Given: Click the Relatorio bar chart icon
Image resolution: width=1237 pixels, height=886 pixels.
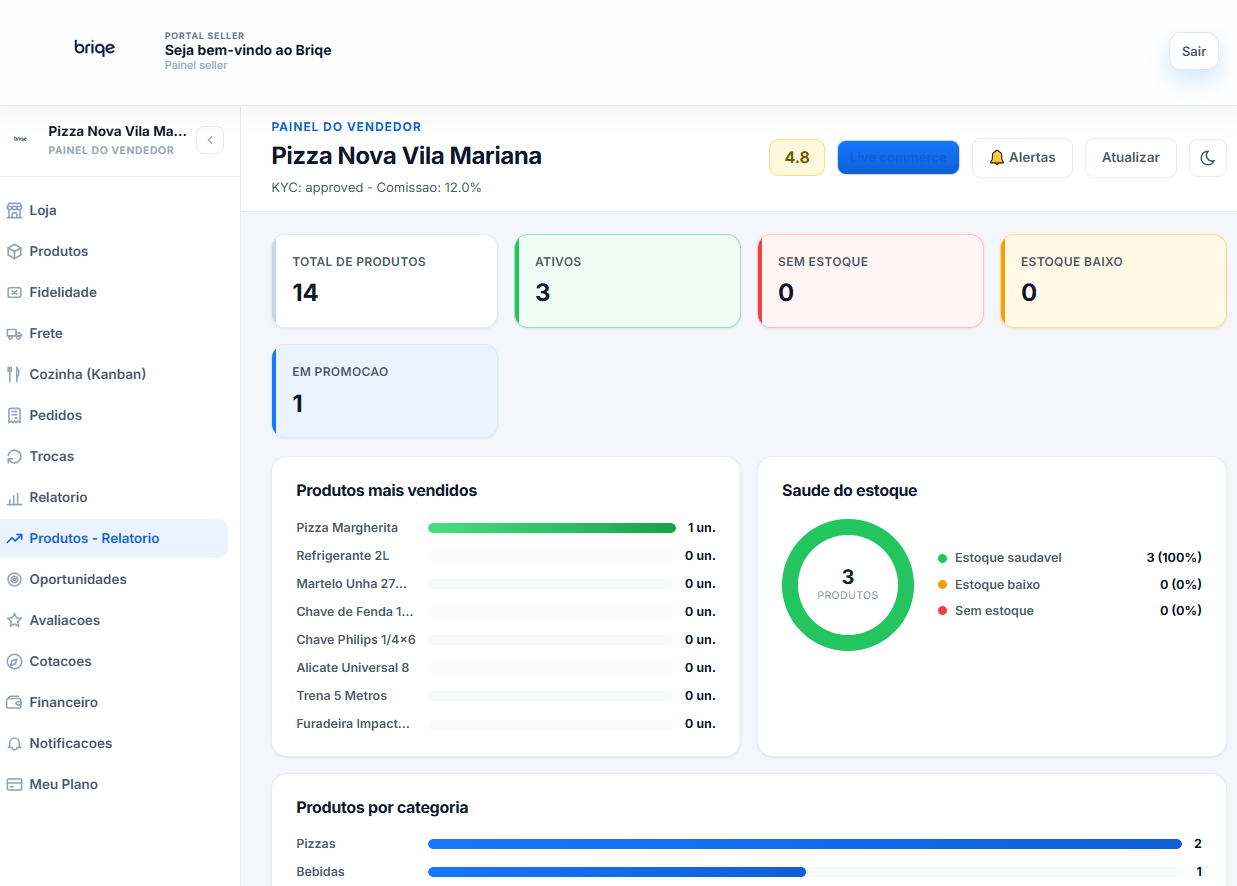Looking at the screenshot, I should click(x=14, y=497).
